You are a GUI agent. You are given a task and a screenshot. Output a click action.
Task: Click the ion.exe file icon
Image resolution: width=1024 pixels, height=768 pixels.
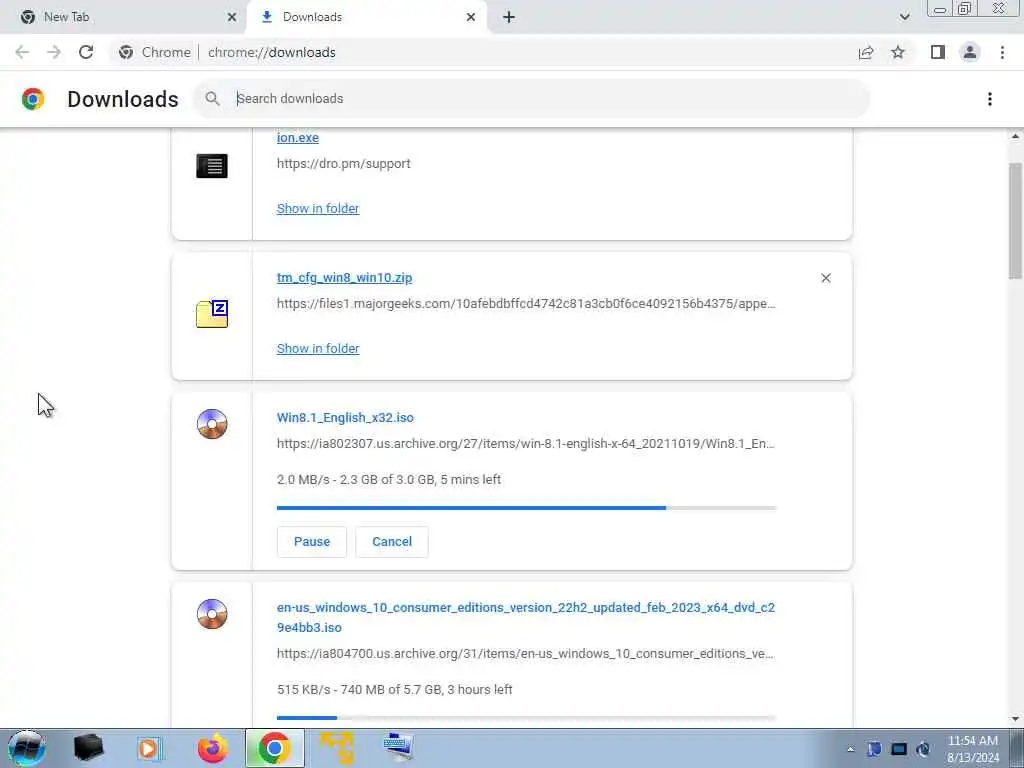click(212, 166)
